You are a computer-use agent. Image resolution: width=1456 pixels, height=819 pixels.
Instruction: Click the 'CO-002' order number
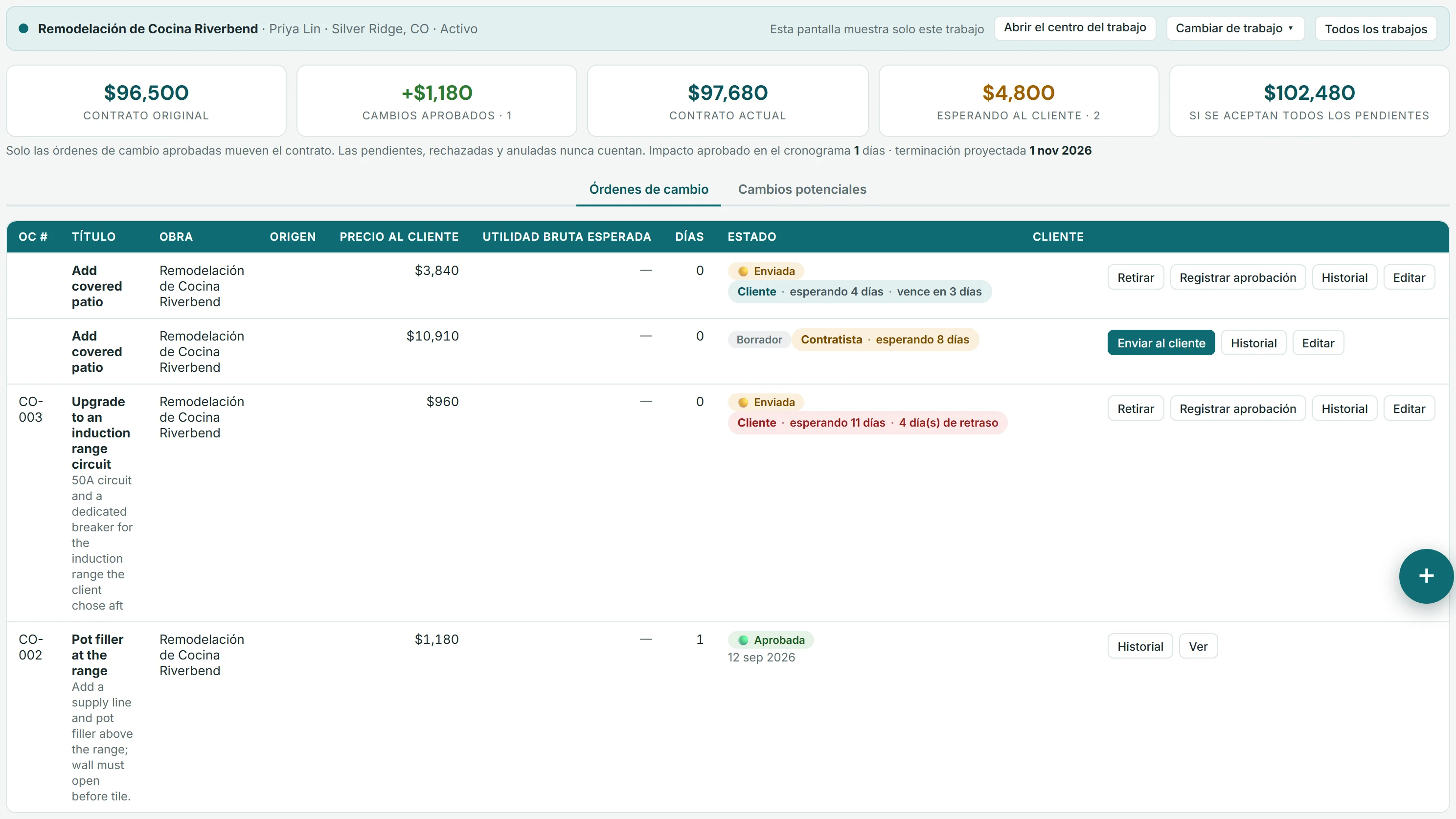(30, 647)
